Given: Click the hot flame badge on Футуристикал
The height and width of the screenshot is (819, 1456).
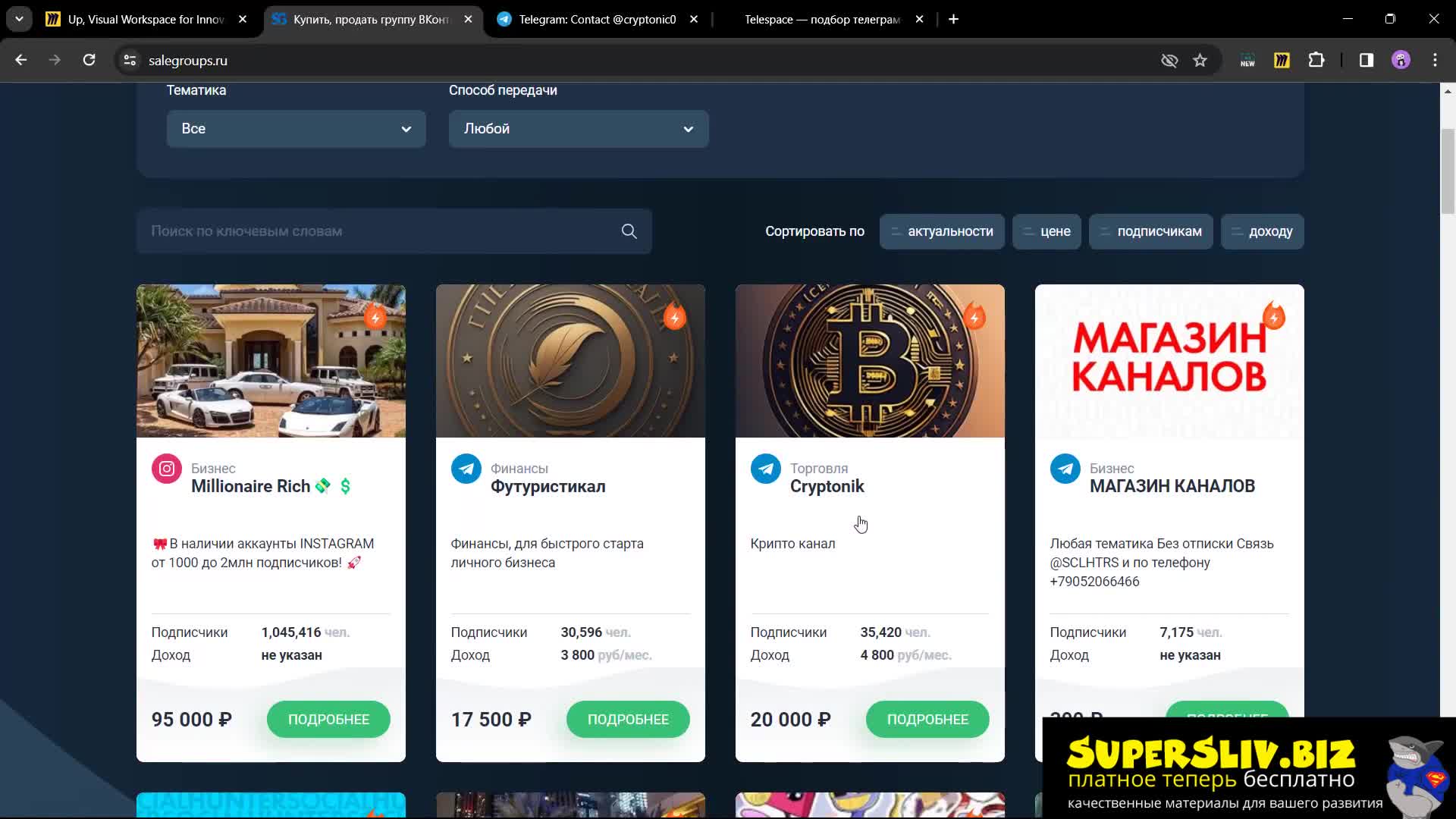Looking at the screenshot, I should 675,316.
